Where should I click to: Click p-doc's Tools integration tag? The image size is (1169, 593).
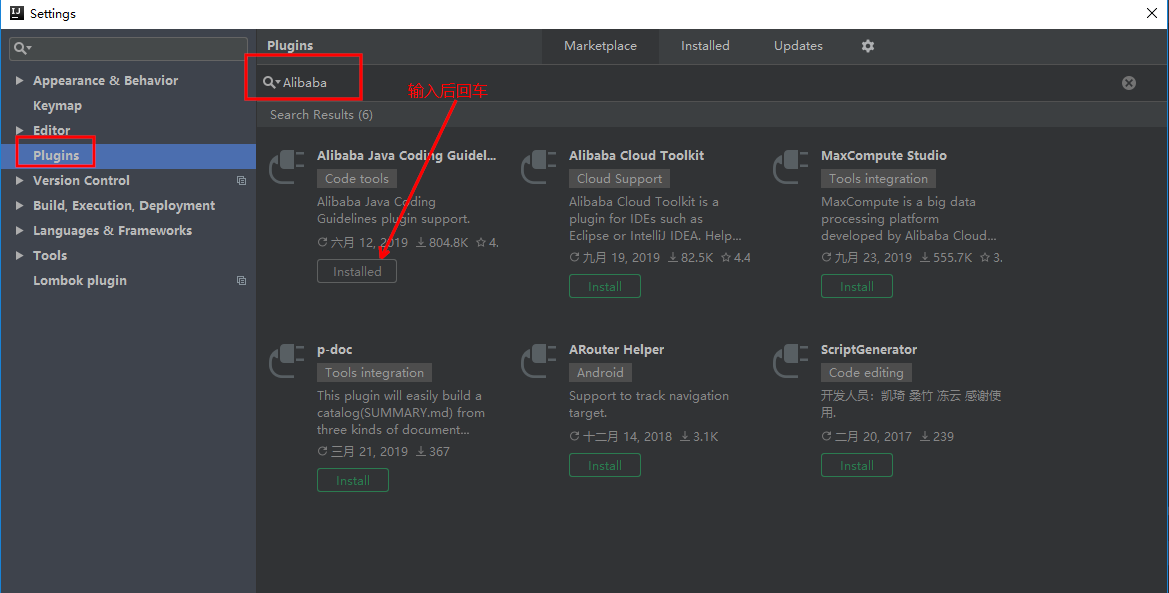click(x=374, y=373)
